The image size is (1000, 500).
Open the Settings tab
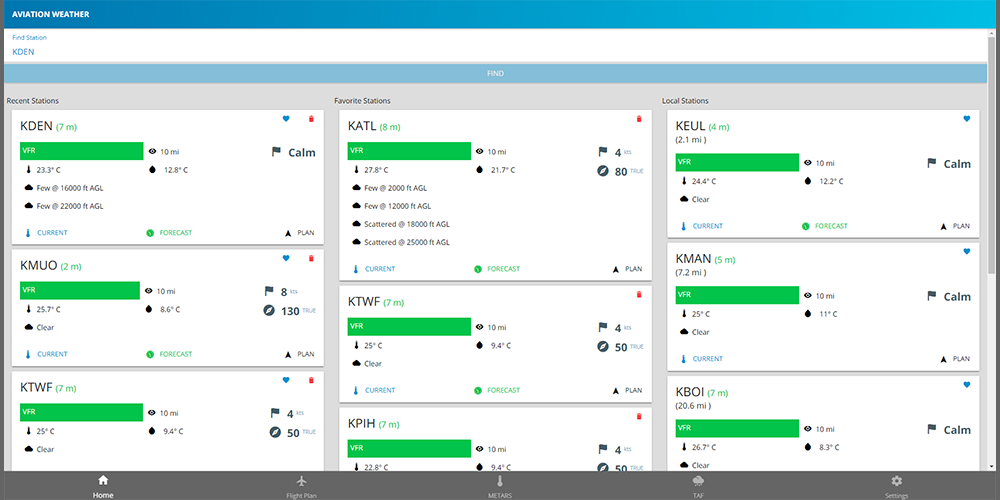coord(897,487)
